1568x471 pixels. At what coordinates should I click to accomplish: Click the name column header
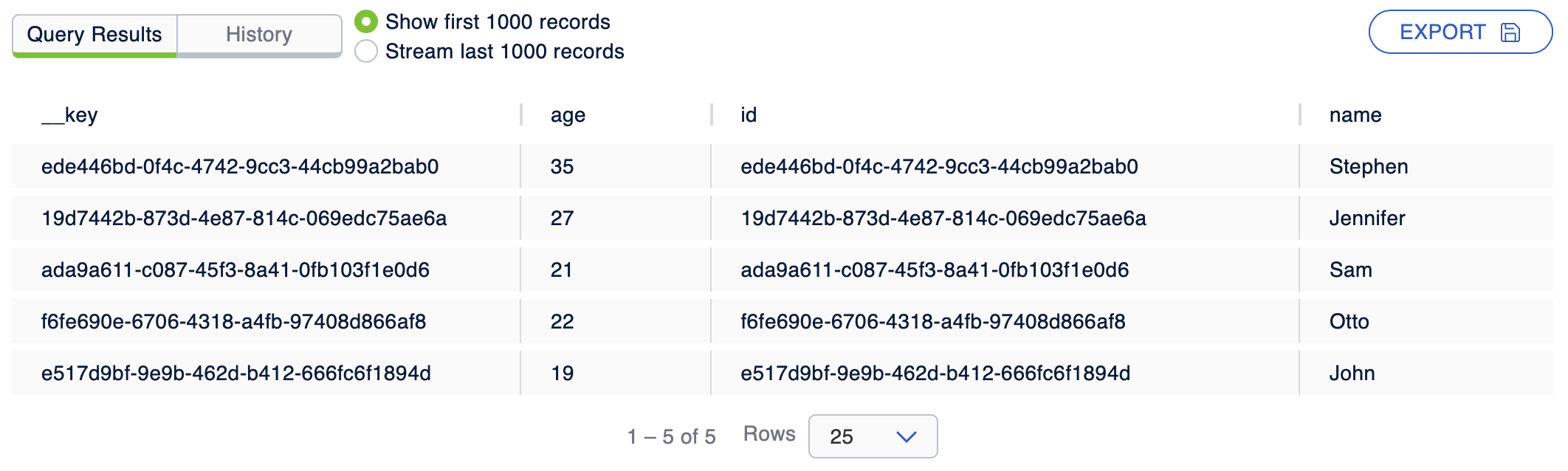tap(1355, 115)
